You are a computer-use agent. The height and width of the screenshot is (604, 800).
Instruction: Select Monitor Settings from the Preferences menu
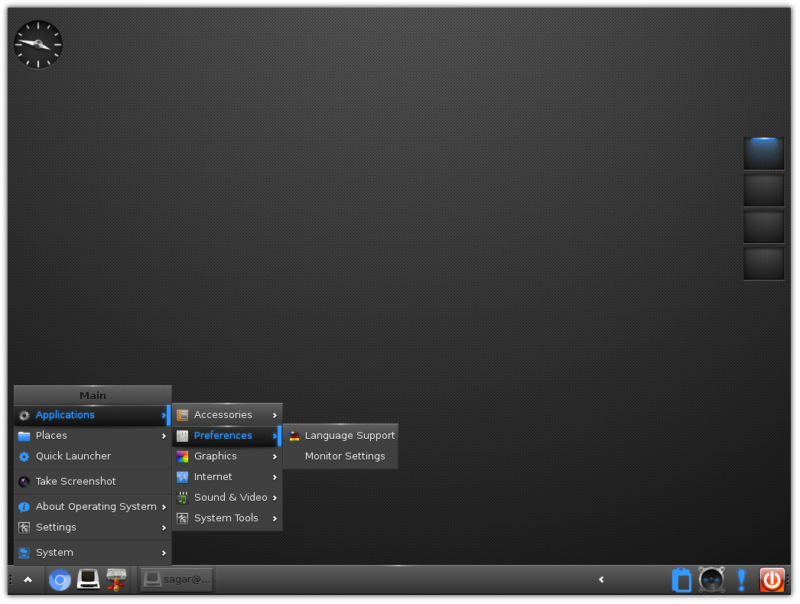345,456
